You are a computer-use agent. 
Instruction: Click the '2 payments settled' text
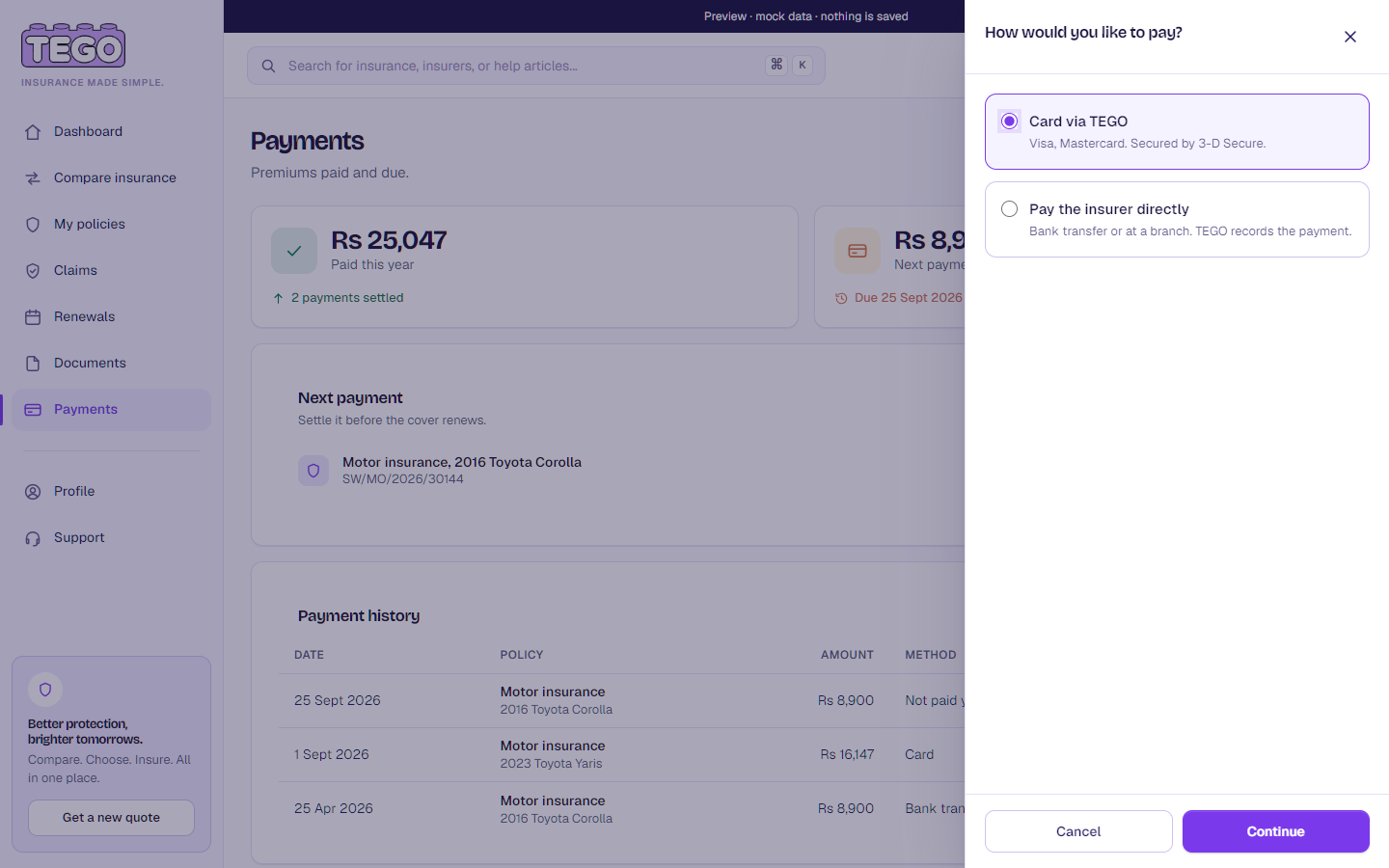click(347, 298)
